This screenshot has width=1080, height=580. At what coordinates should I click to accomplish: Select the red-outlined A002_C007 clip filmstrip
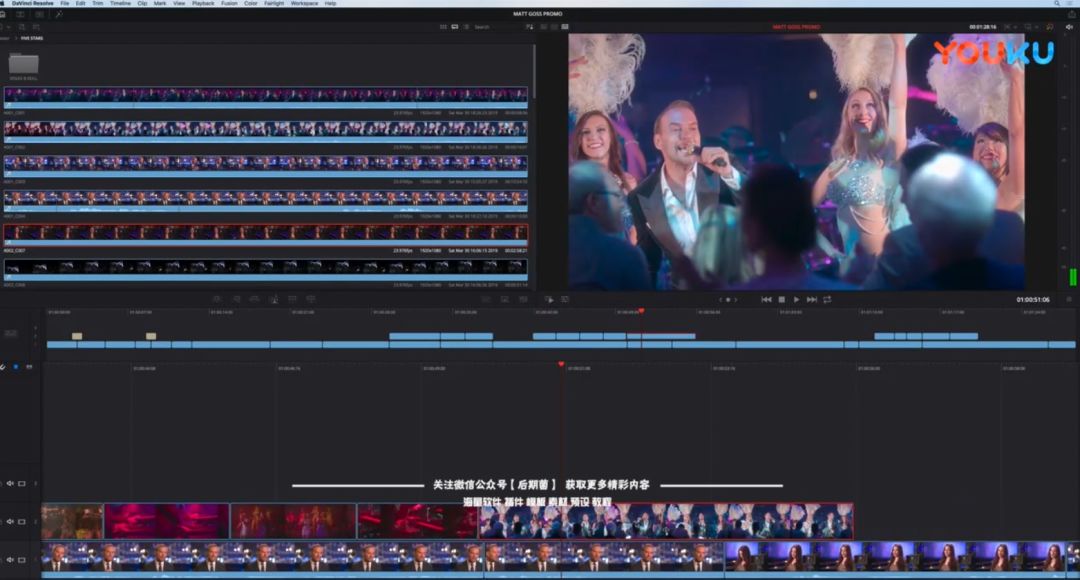tap(265, 233)
